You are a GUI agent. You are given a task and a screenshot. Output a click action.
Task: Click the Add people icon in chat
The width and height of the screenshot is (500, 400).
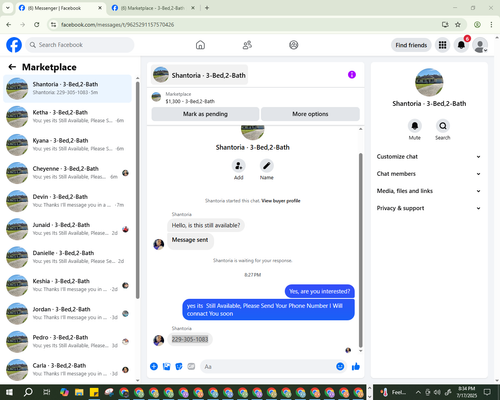[239, 166]
